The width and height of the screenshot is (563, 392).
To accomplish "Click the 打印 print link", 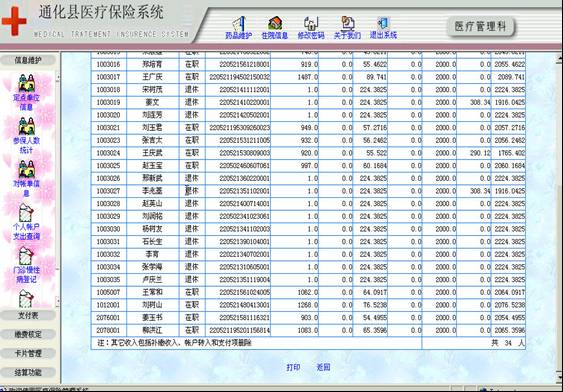I will click(293, 367).
